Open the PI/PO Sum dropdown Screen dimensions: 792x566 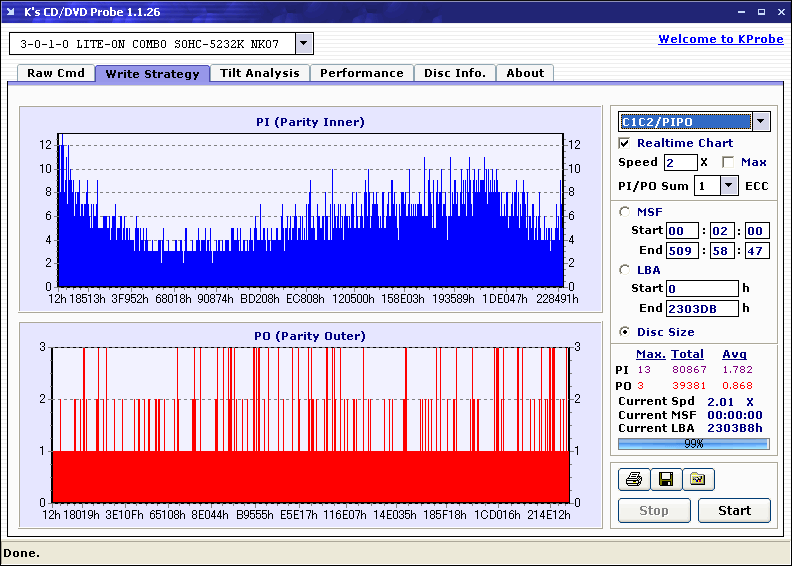pos(728,186)
